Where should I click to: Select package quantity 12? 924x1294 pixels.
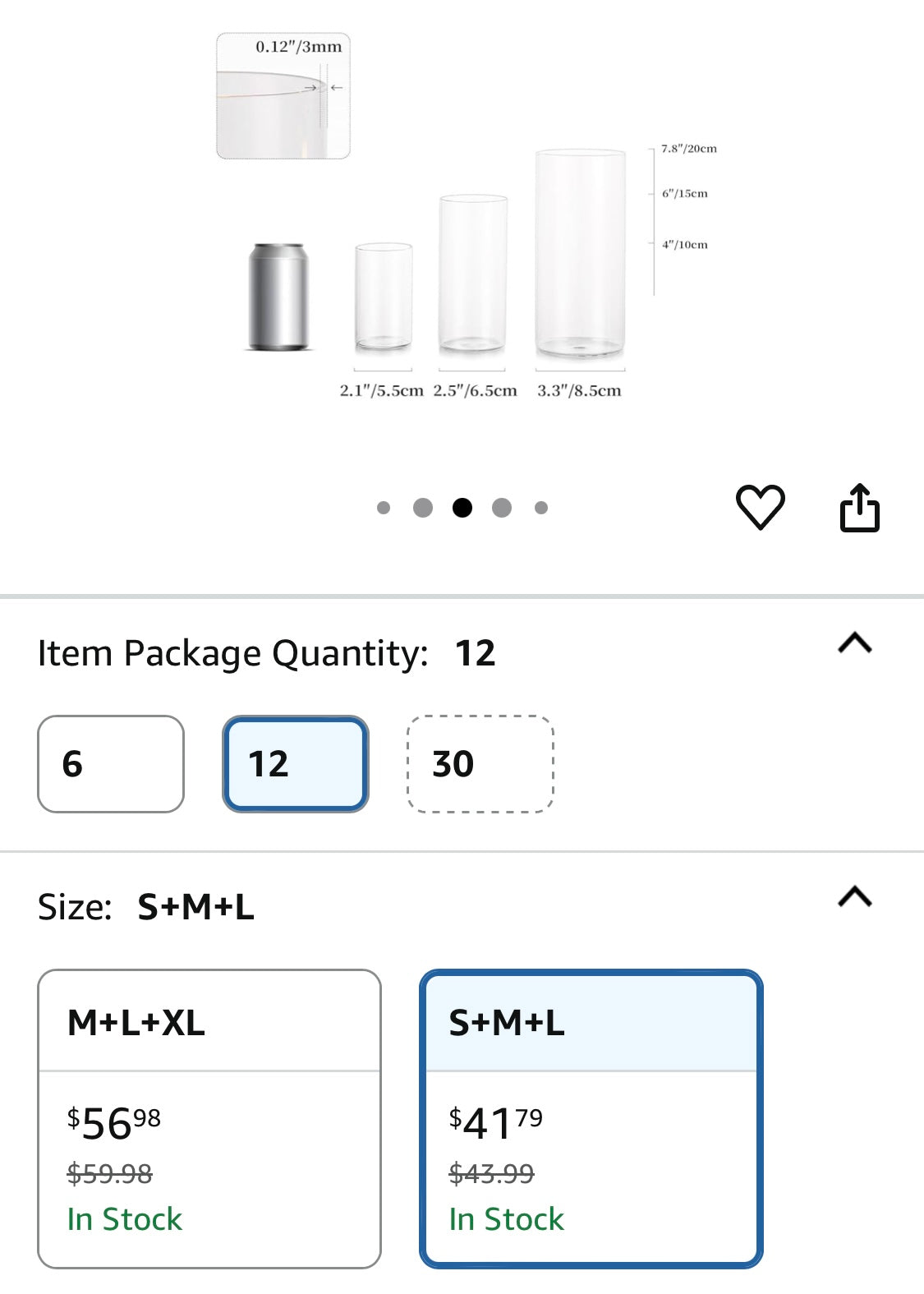click(x=296, y=764)
